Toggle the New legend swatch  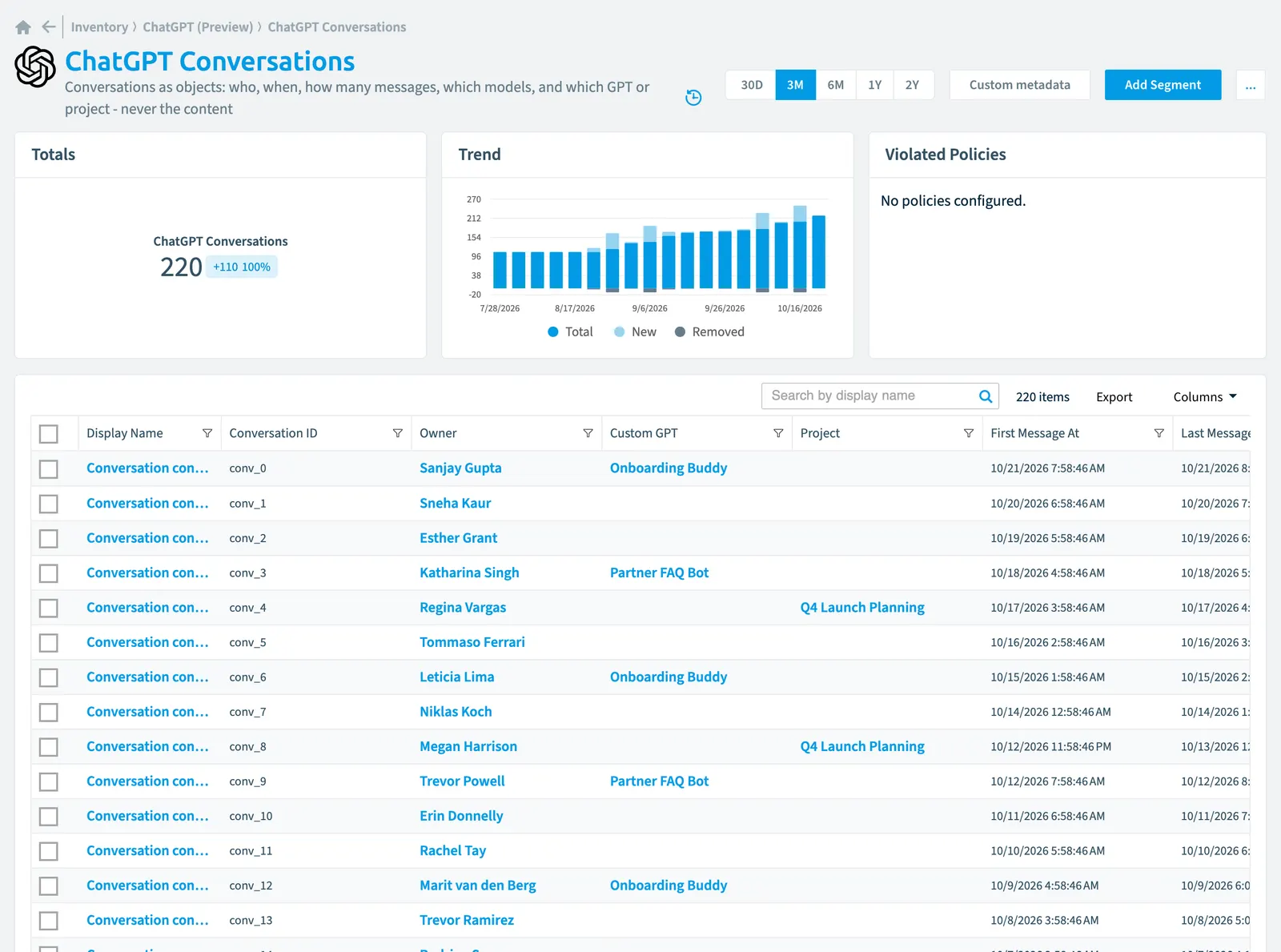pyautogui.click(x=619, y=332)
